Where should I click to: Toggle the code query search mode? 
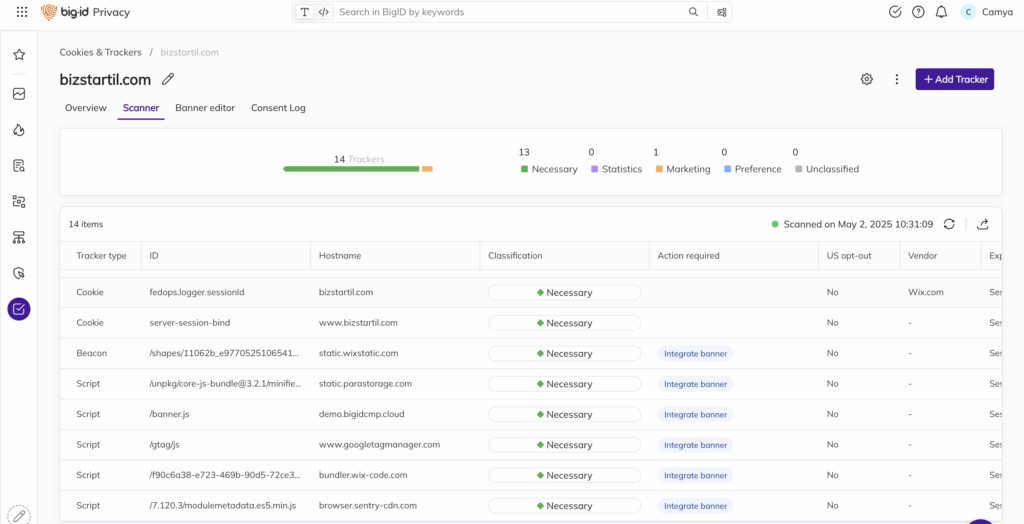323,12
